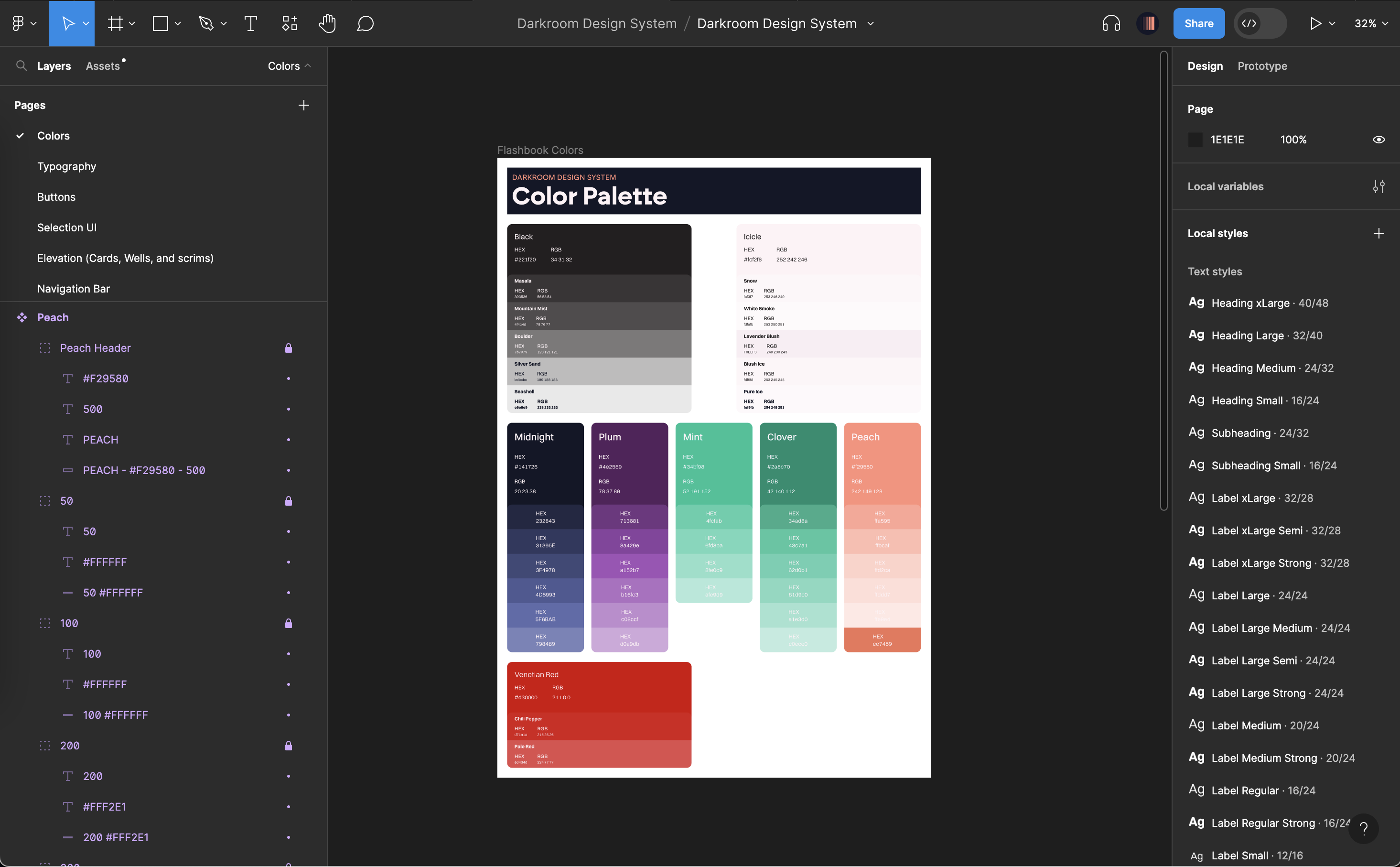Switch to the Design tab
1400x867 pixels.
click(x=1205, y=66)
